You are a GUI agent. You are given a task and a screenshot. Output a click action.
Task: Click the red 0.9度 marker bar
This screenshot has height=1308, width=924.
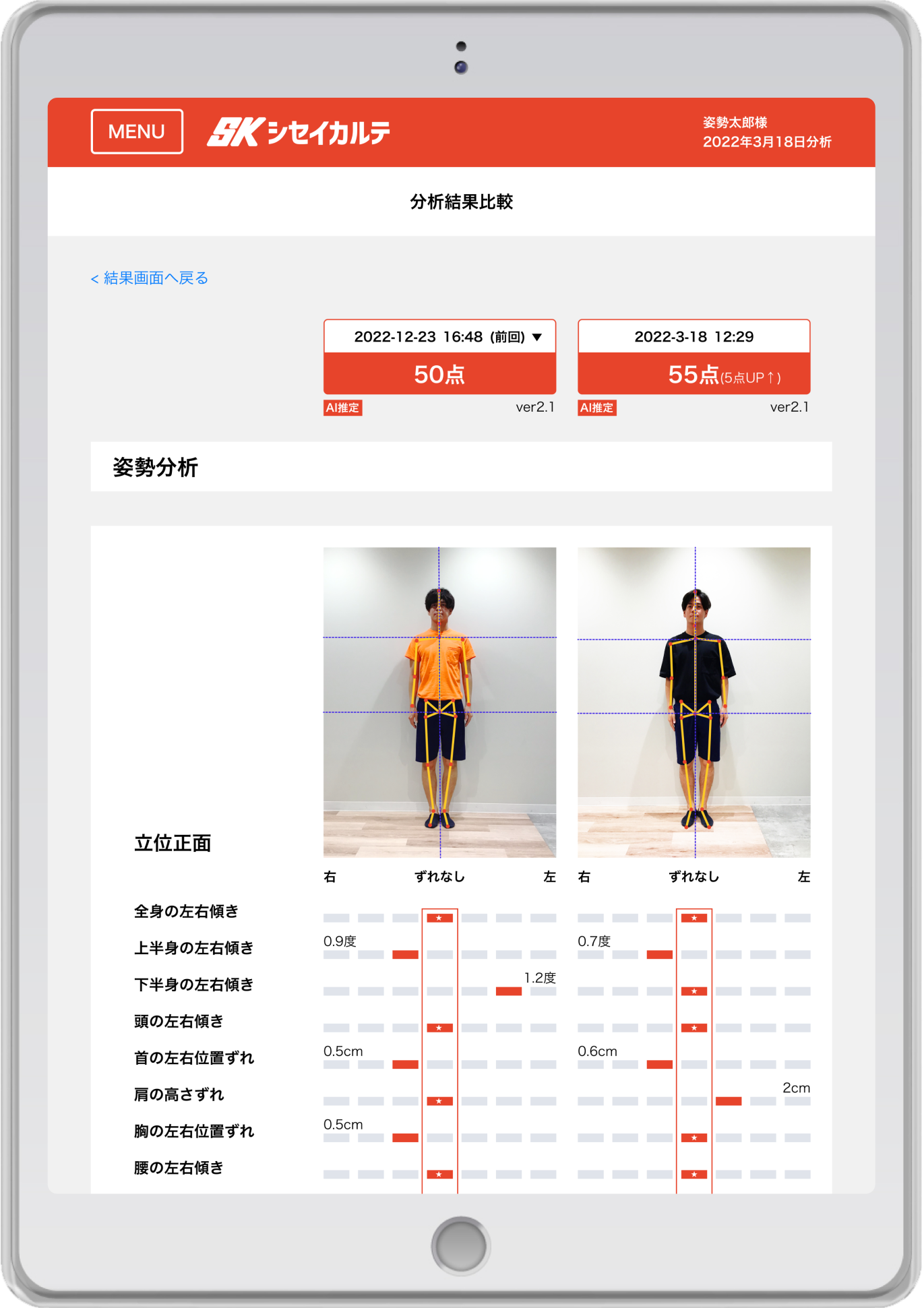tap(405, 955)
